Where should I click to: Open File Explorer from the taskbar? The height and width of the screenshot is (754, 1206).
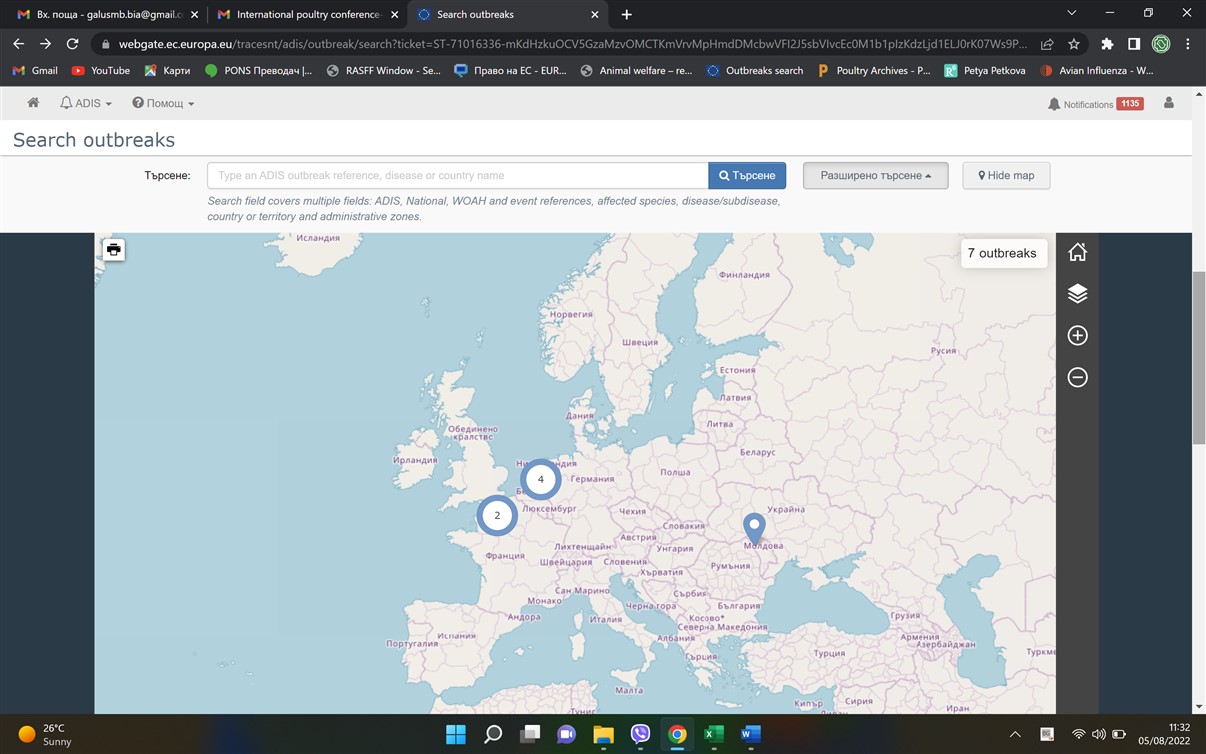click(x=603, y=734)
